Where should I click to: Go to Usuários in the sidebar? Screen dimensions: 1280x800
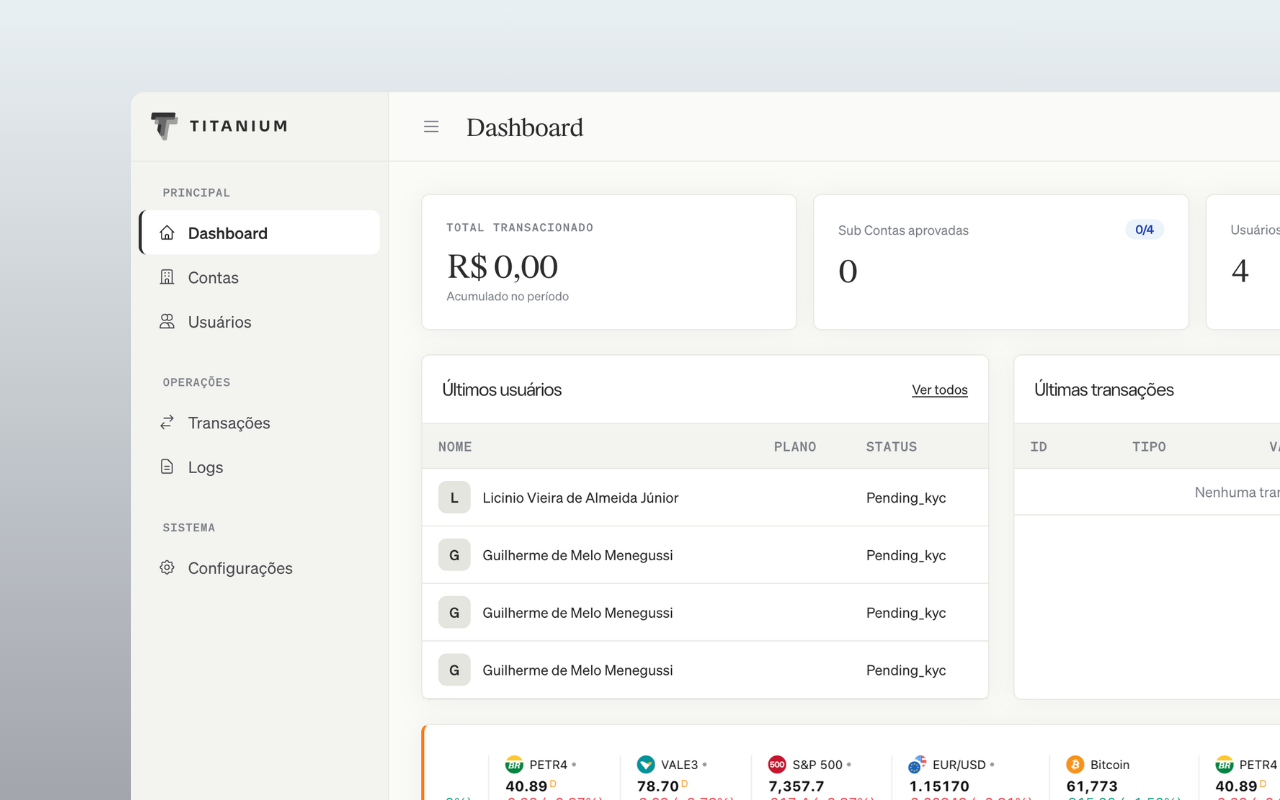coord(260,322)
